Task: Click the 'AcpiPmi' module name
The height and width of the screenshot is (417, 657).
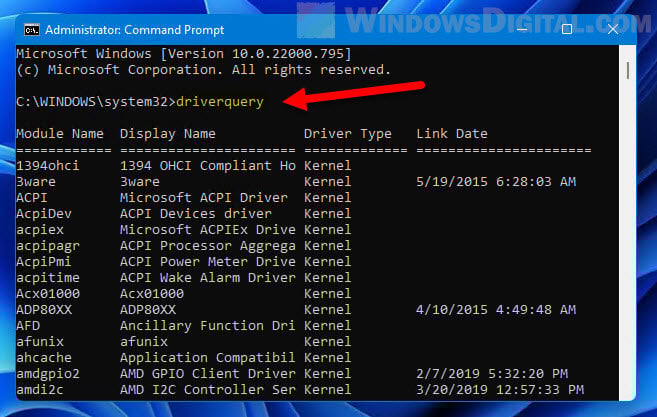Action: pyautogui.click(x=44, y=262)
